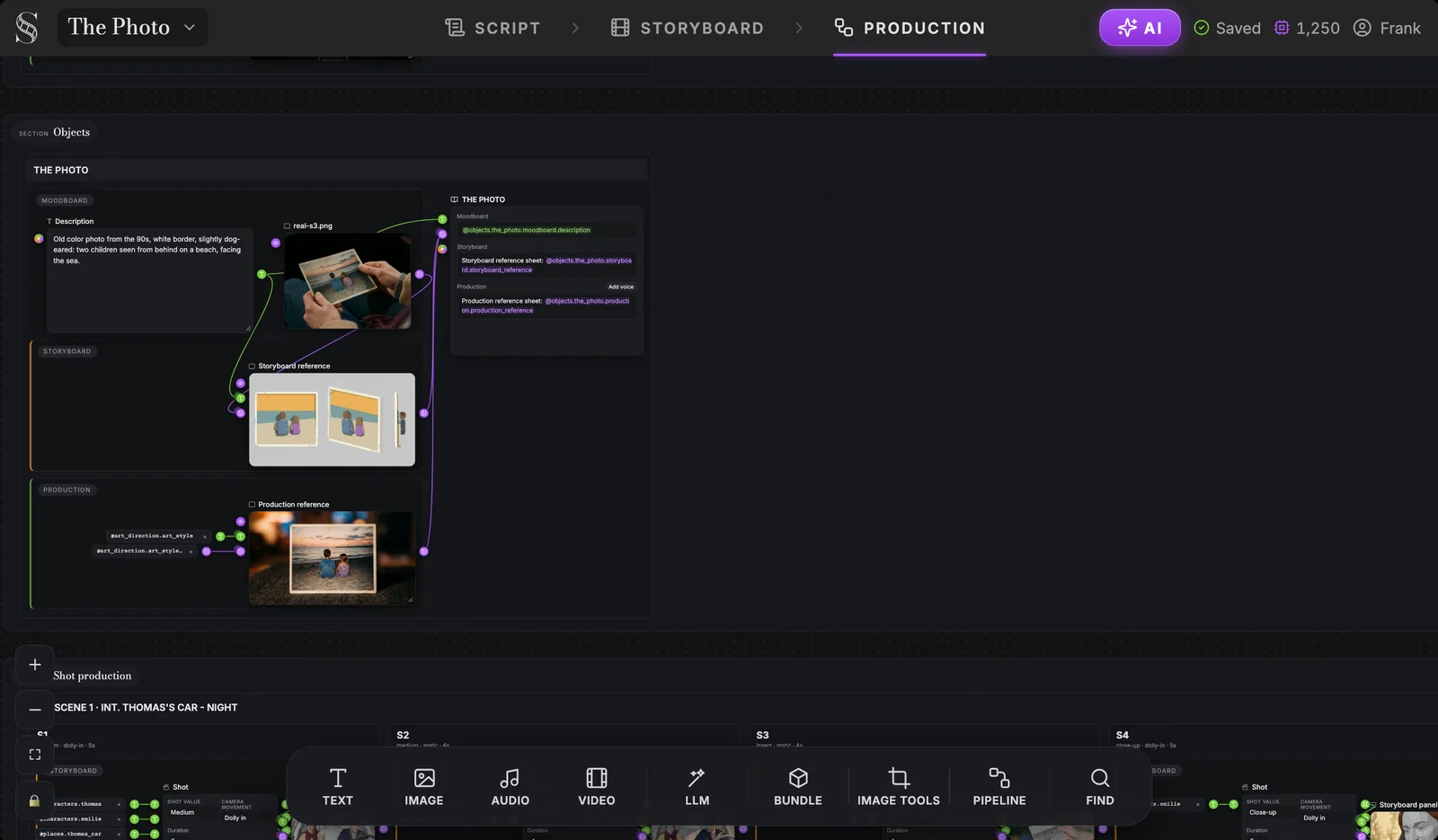The height and width of the screenshot is (840, 1438).
Task: Remove the first art_direction.art_style tag
Action: [x=205, y=536]
